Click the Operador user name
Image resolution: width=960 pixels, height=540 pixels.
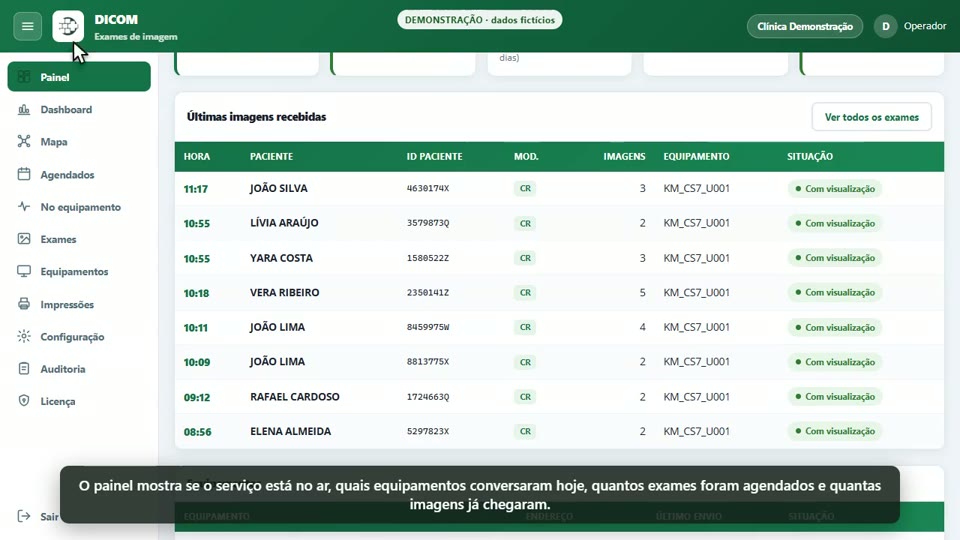coord(924,26)
